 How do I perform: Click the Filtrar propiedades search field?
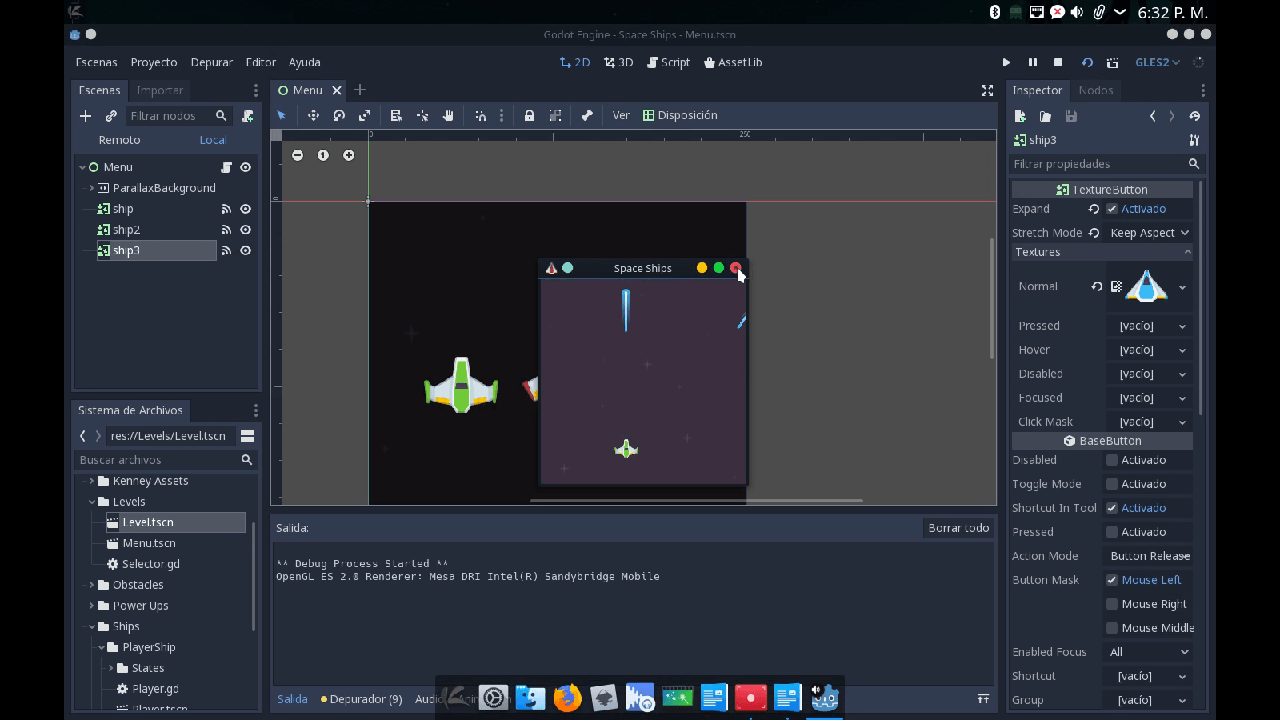tap(1095, 164)
